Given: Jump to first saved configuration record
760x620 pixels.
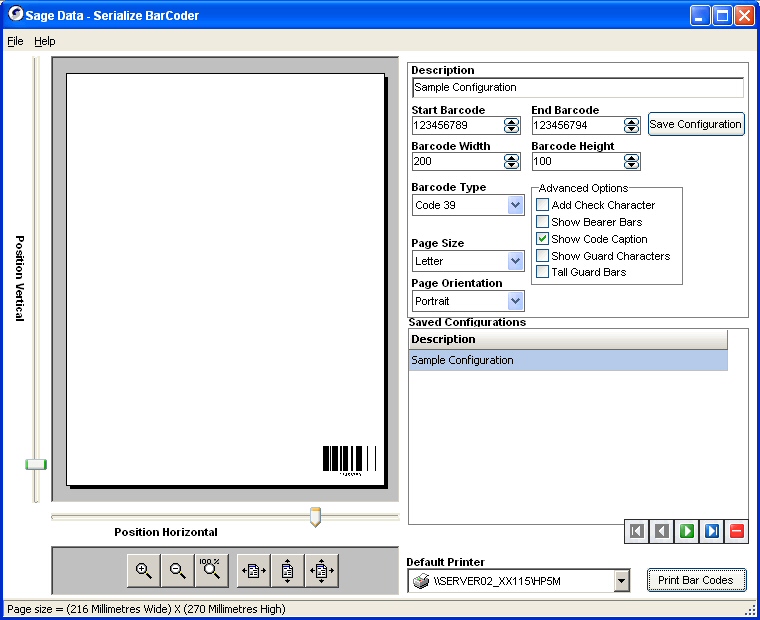Looking at the screenshot, I should point(637,531).
